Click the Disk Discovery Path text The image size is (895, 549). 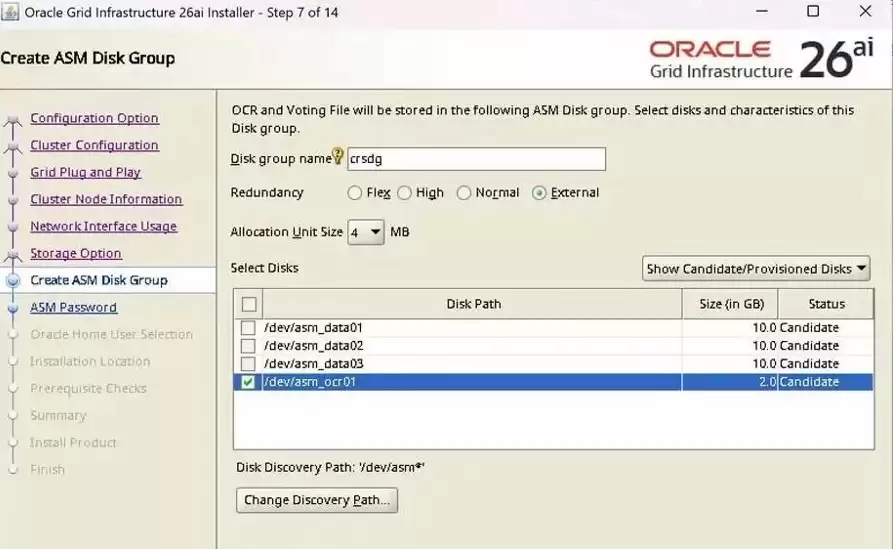tap(330, 467)
